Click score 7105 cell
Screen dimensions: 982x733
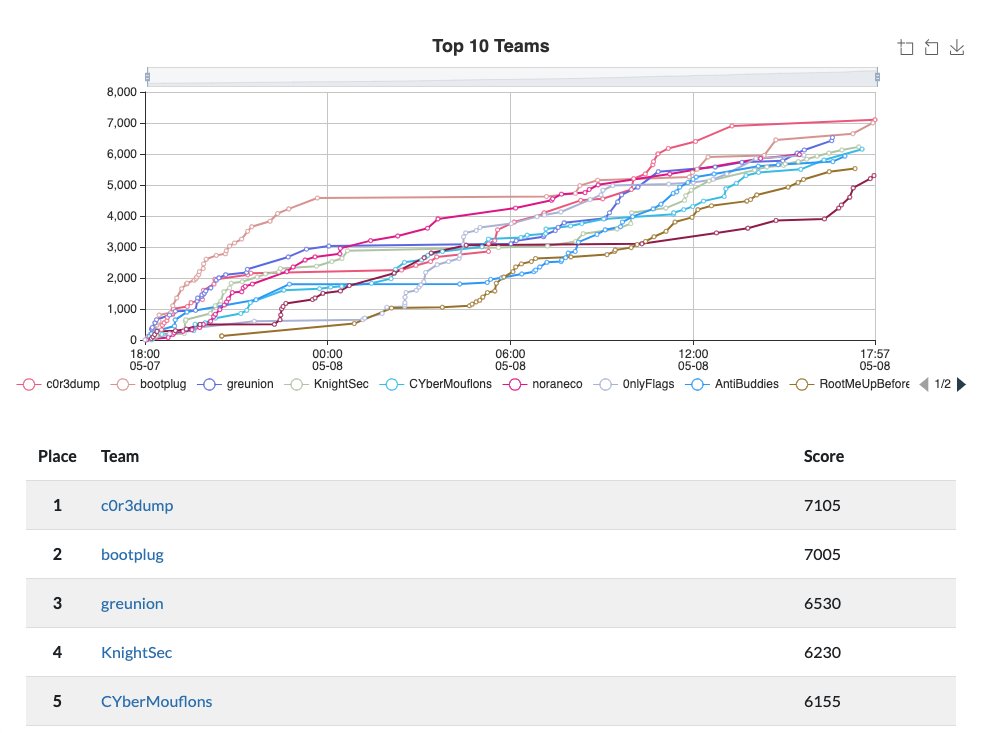coord(822,506)
